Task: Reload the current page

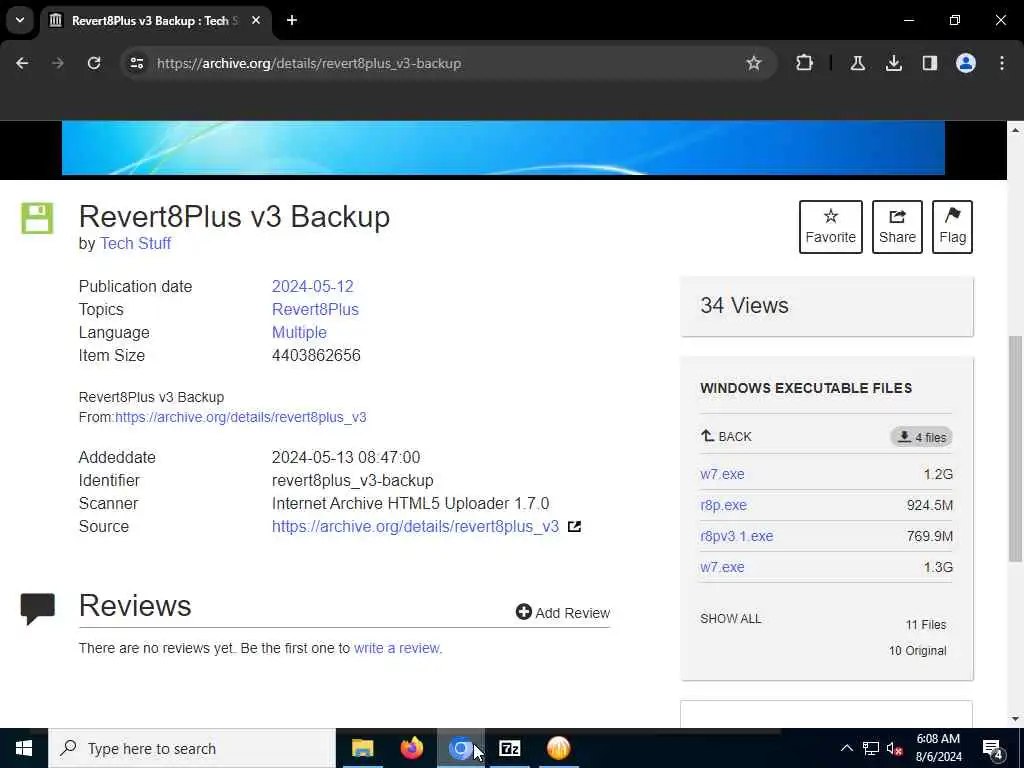Action: pos(94,63)
